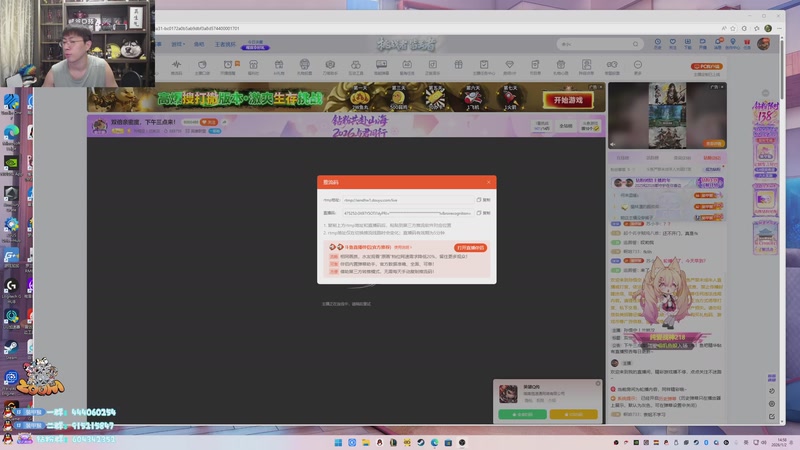Click the magnifier search icon
The image size is (800, 450).
point(635,44)
